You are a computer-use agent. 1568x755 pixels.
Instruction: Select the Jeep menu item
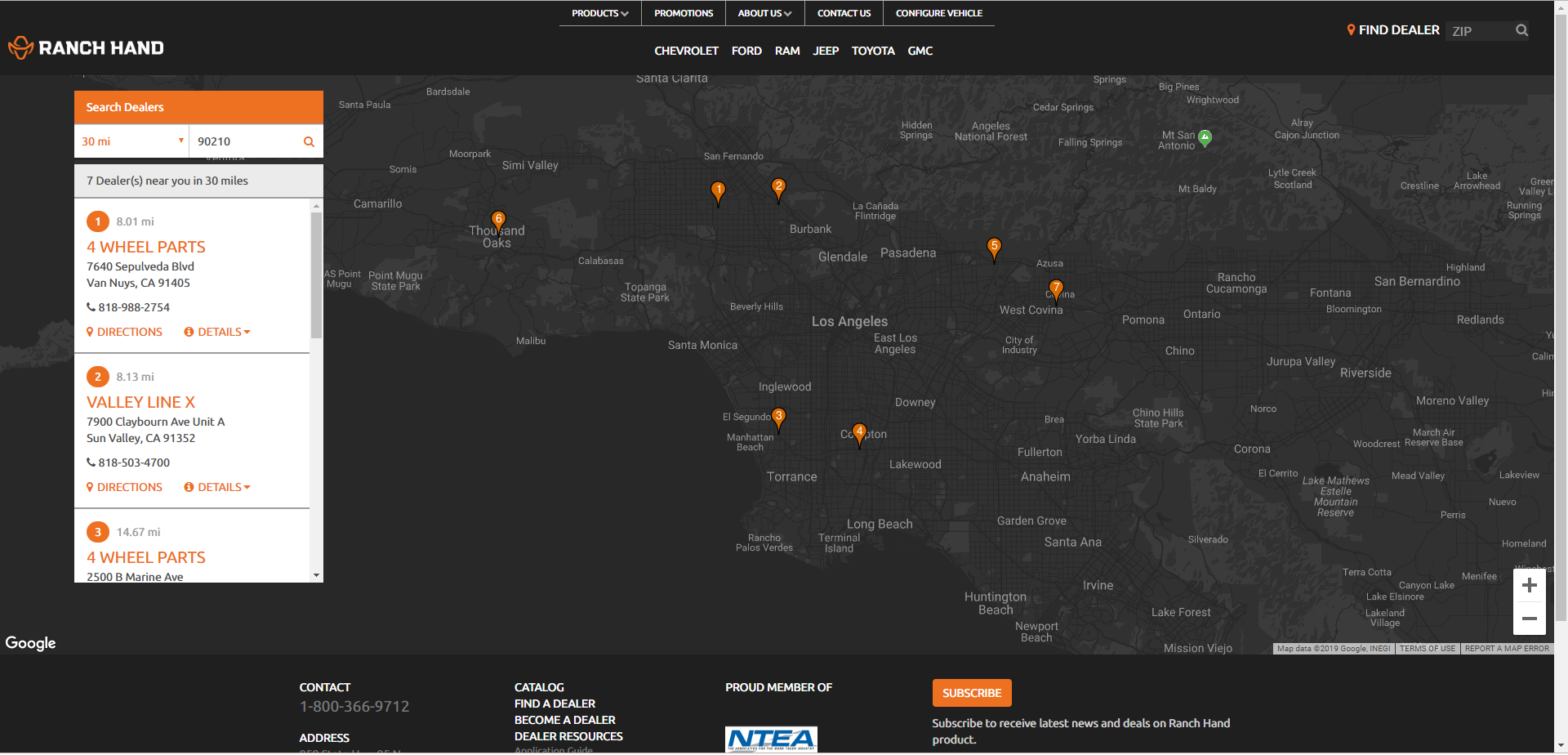(826, 51)
